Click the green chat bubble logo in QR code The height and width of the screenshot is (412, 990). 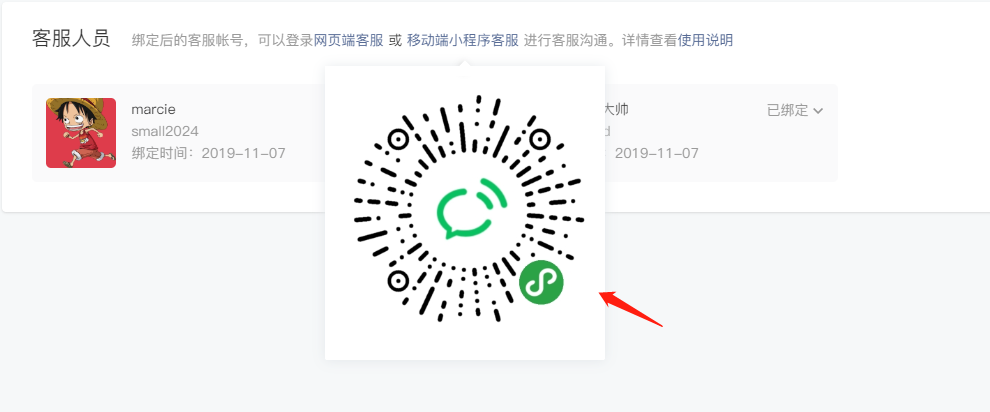471,208
